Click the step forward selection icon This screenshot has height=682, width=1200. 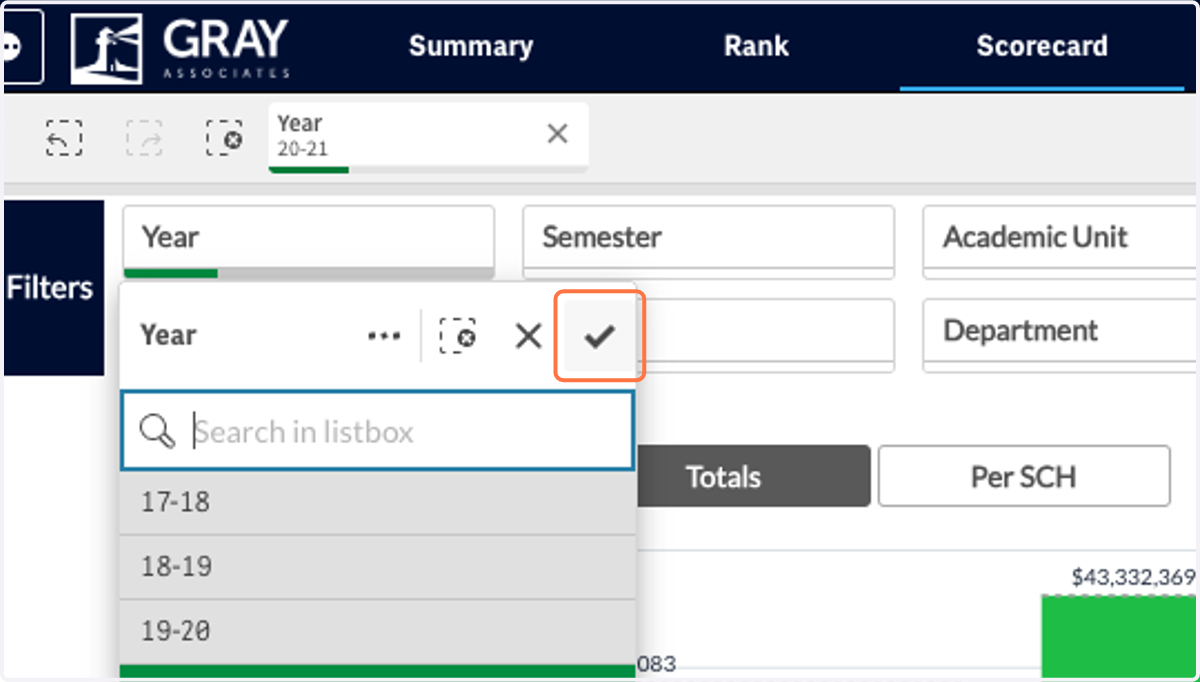[144, 139]
